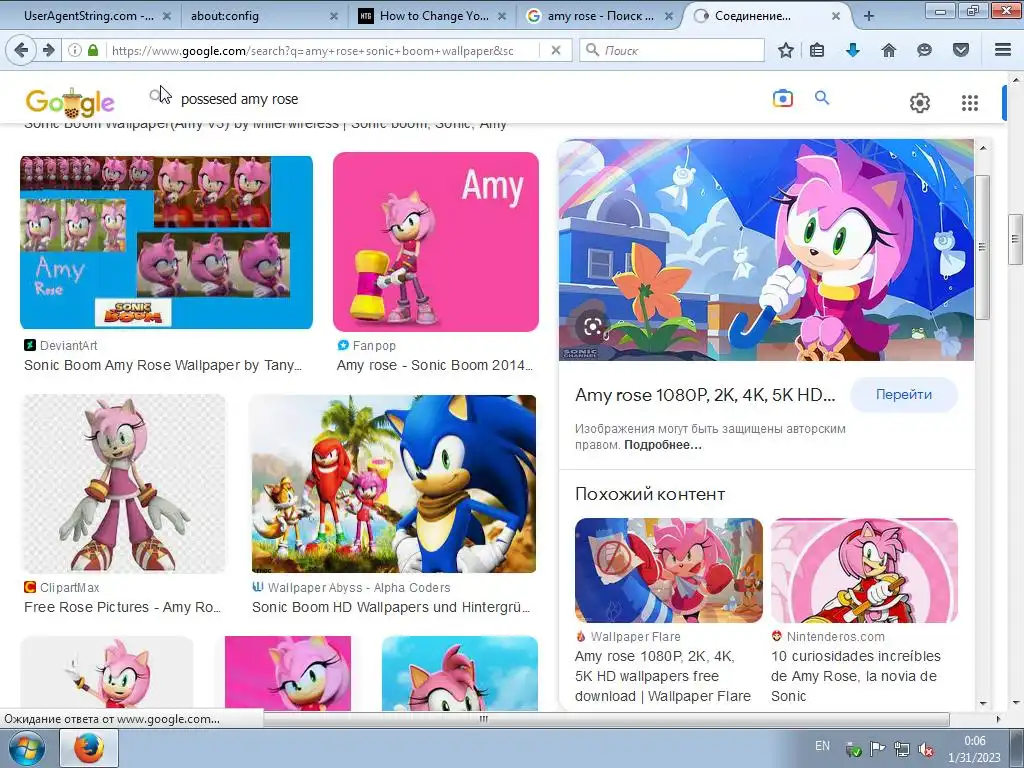This screenshot has height=768, width=1024.
Task: Click the preview panel scrollbar down arrow
Action: 983,703
